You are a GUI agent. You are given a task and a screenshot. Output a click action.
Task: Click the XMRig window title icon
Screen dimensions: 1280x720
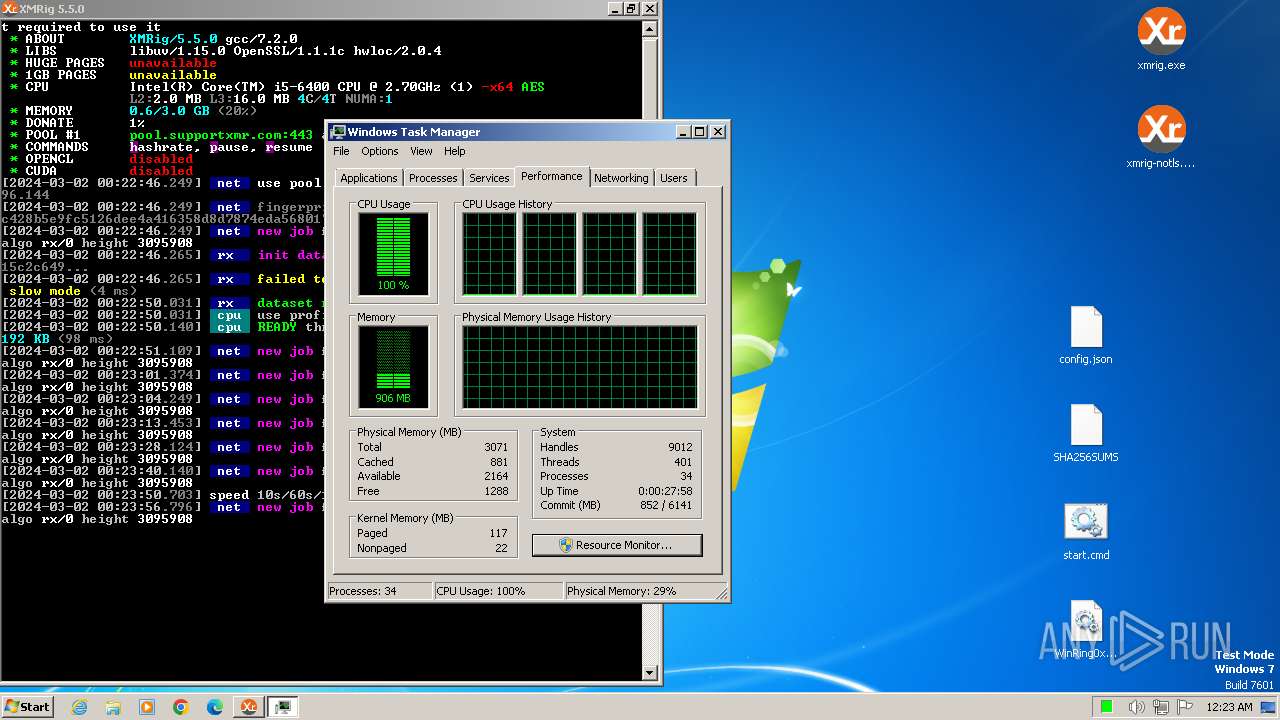[x=9, y=8]
